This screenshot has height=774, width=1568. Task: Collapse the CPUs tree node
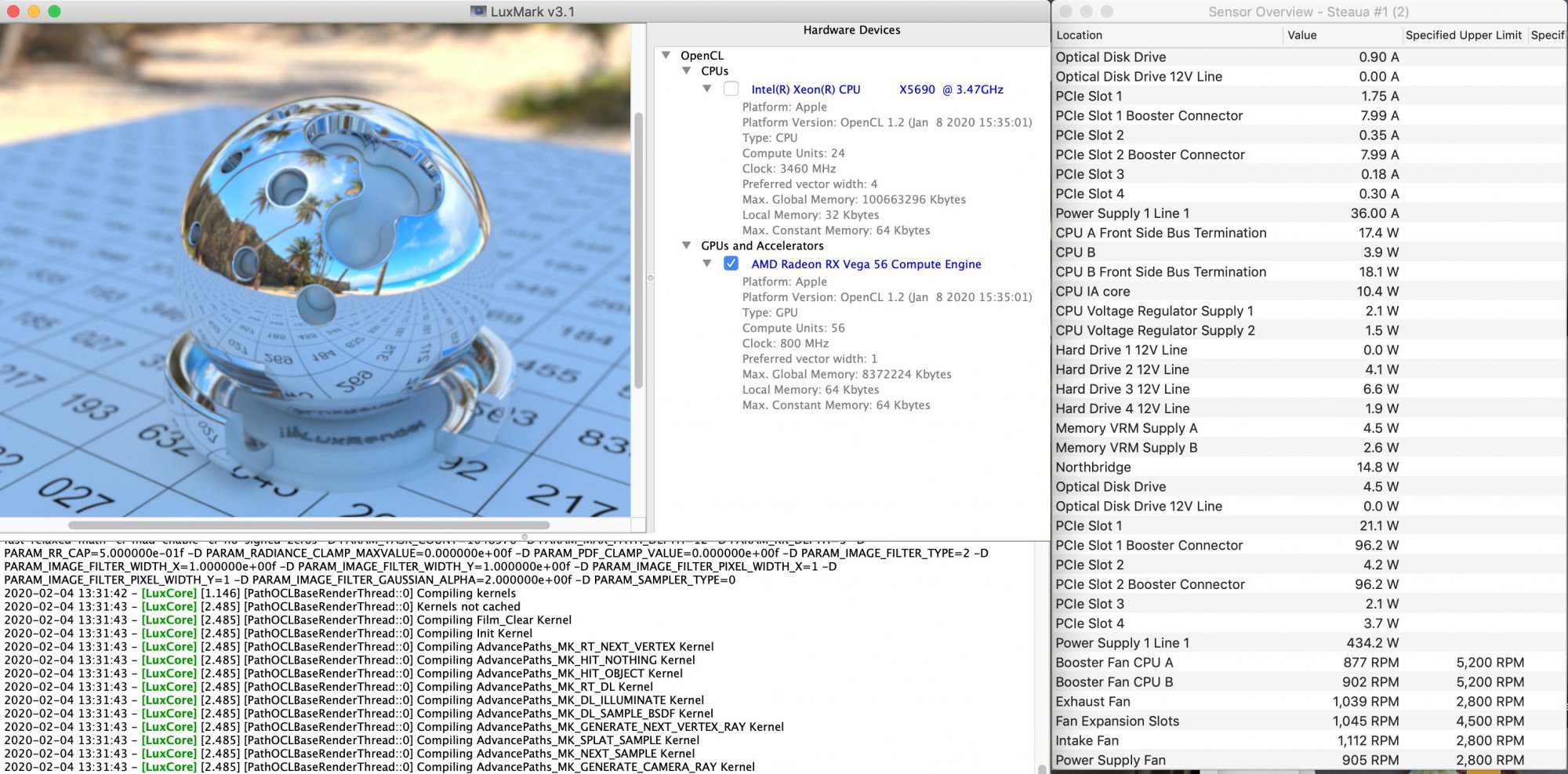[686, 71]
